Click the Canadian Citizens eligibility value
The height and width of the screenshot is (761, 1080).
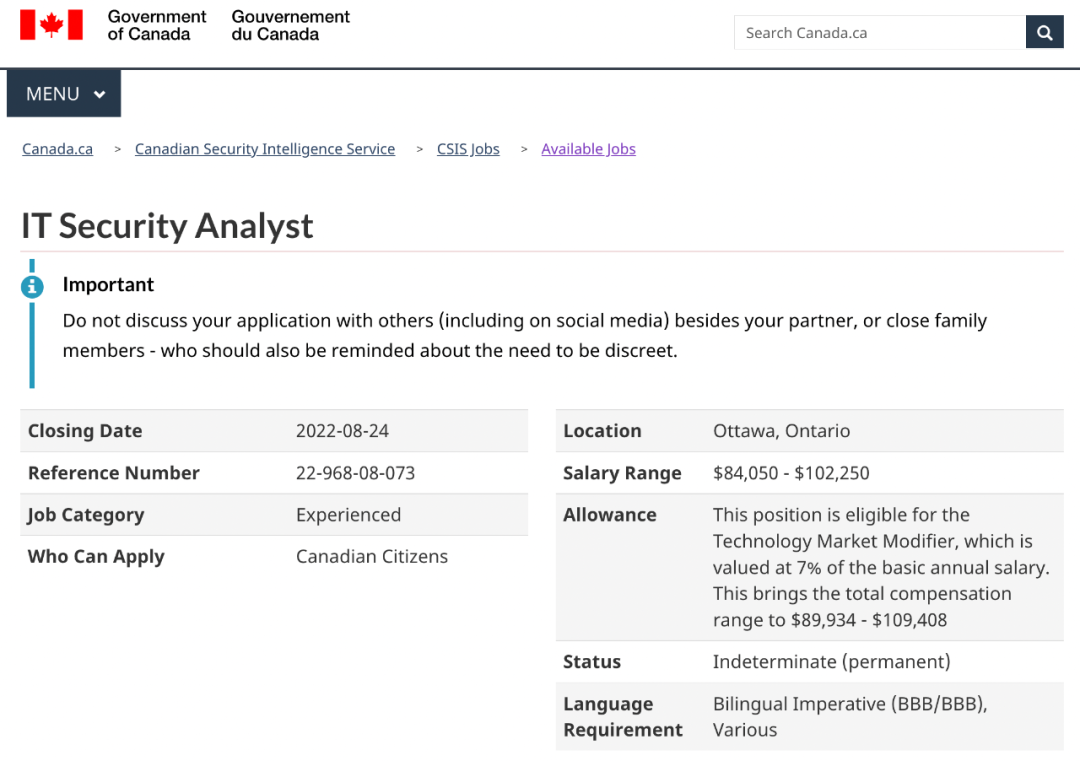372,557
